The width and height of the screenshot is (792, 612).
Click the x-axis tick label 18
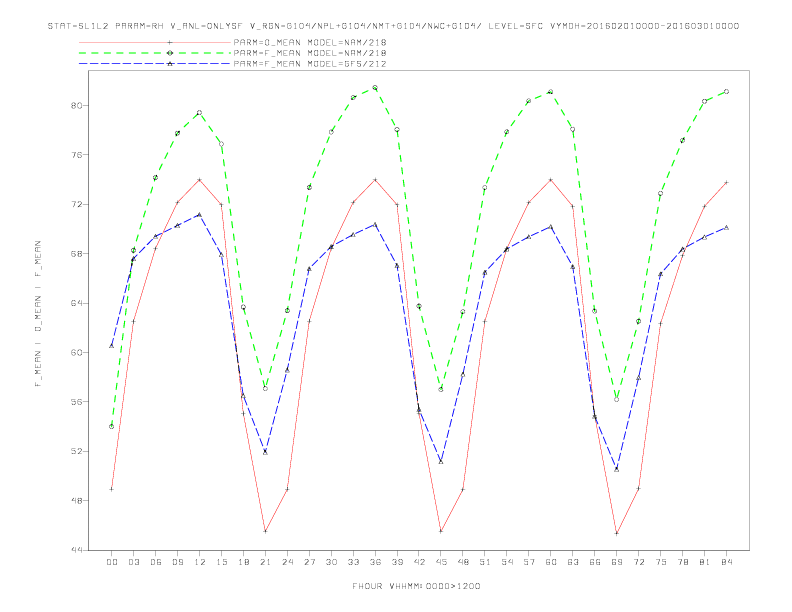point(243,562)
